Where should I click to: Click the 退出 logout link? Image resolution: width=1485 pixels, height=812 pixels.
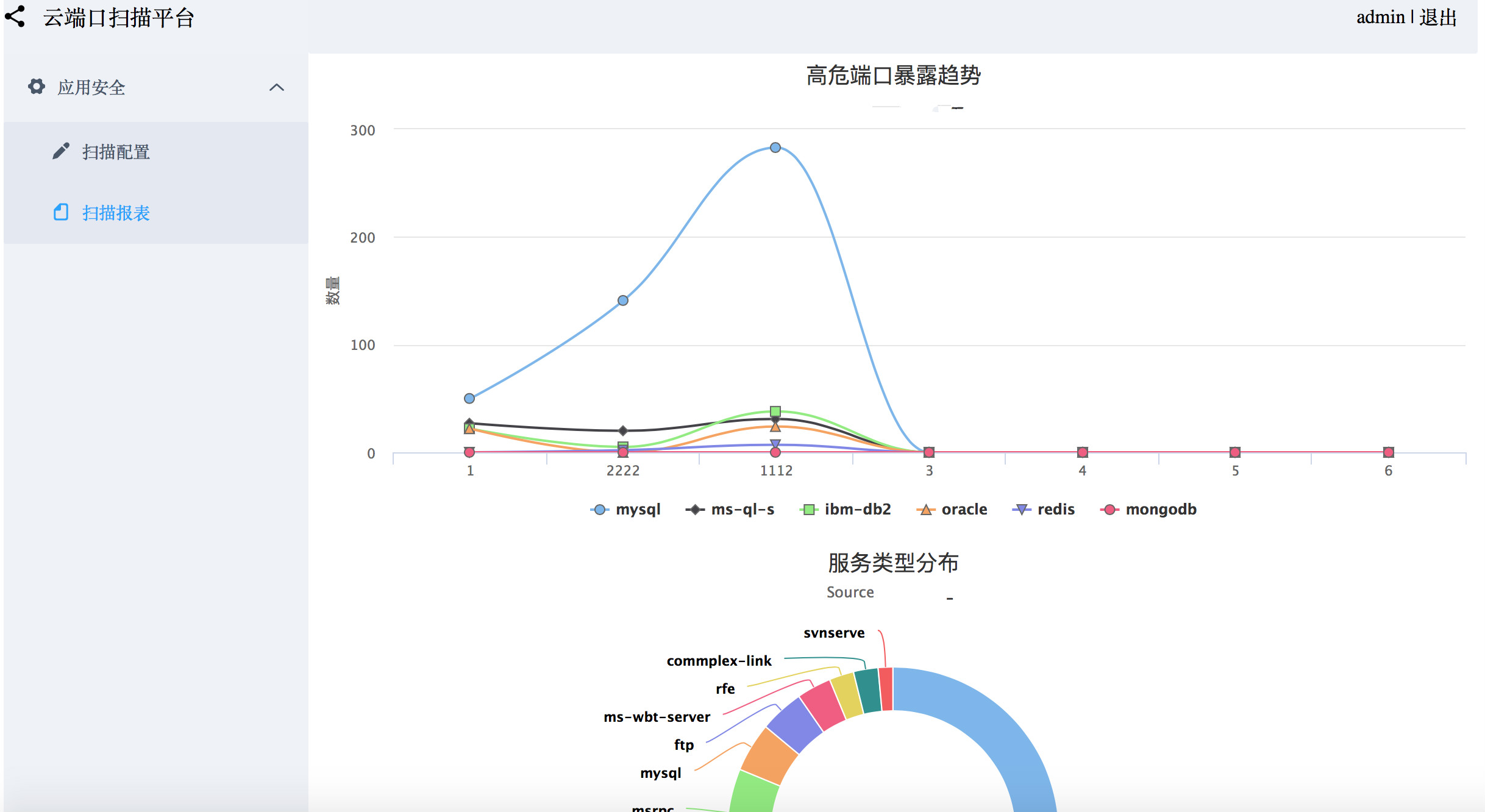1438,18
